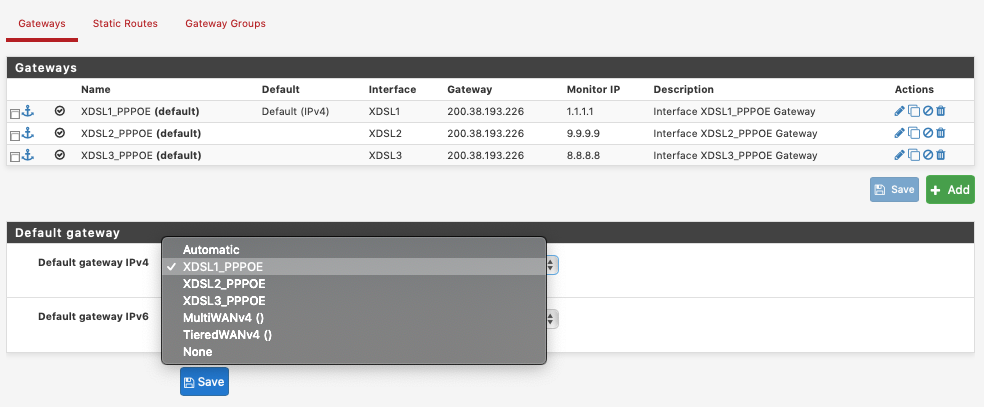Tick the checkbox for the XDSL2_PPPOE row
Screen dimensions: 984x407
click(15, 134)
